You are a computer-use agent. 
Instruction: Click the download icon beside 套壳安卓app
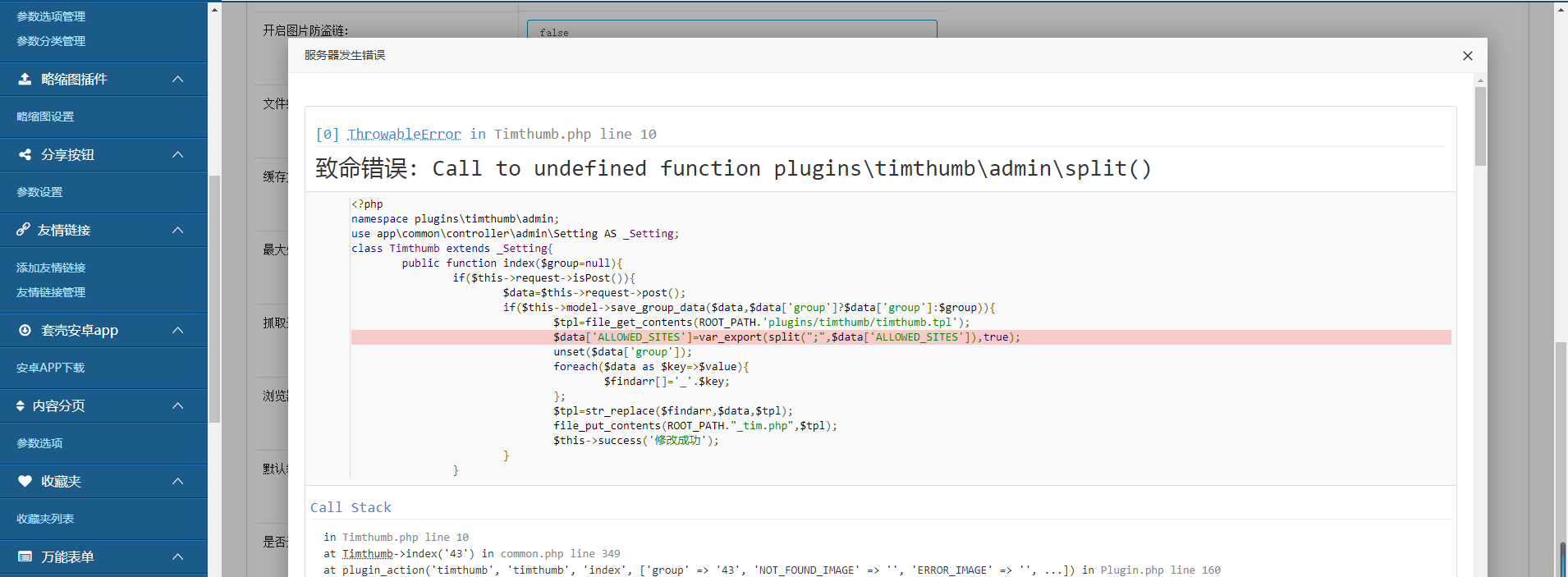pos(25,330)
